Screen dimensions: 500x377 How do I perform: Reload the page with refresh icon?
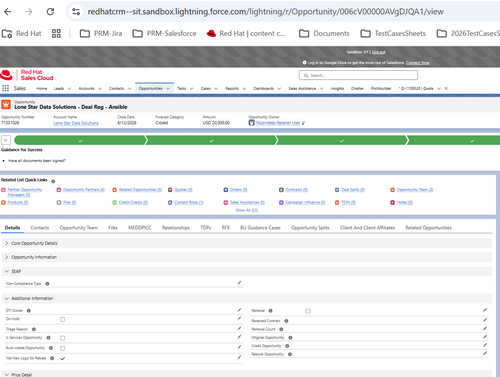coord(50,12)
